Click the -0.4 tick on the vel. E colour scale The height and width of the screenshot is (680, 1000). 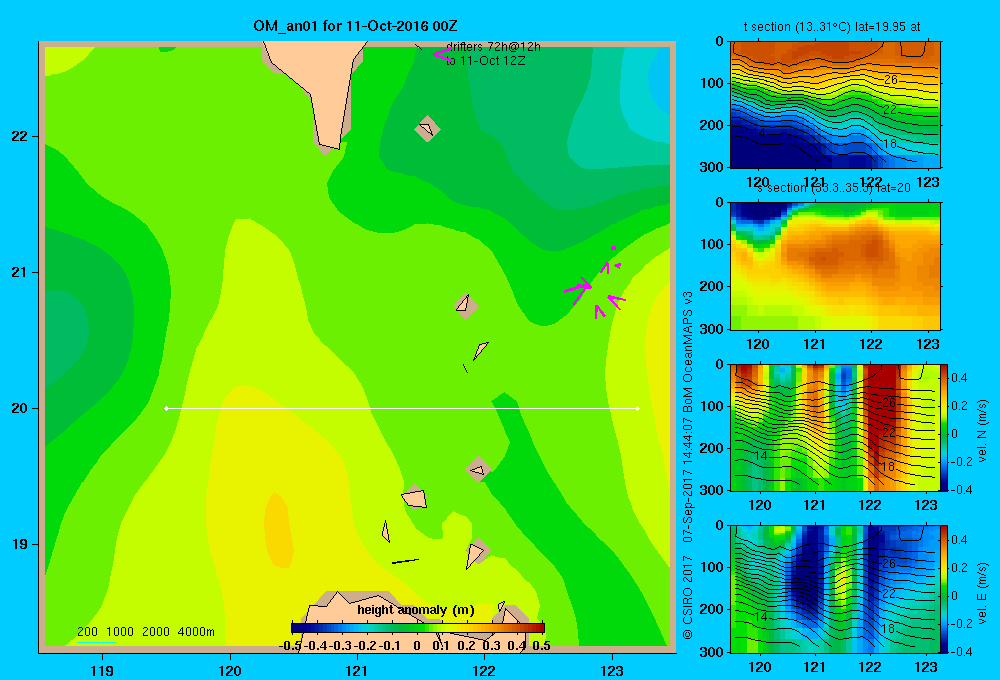click(x=961, y=651)
